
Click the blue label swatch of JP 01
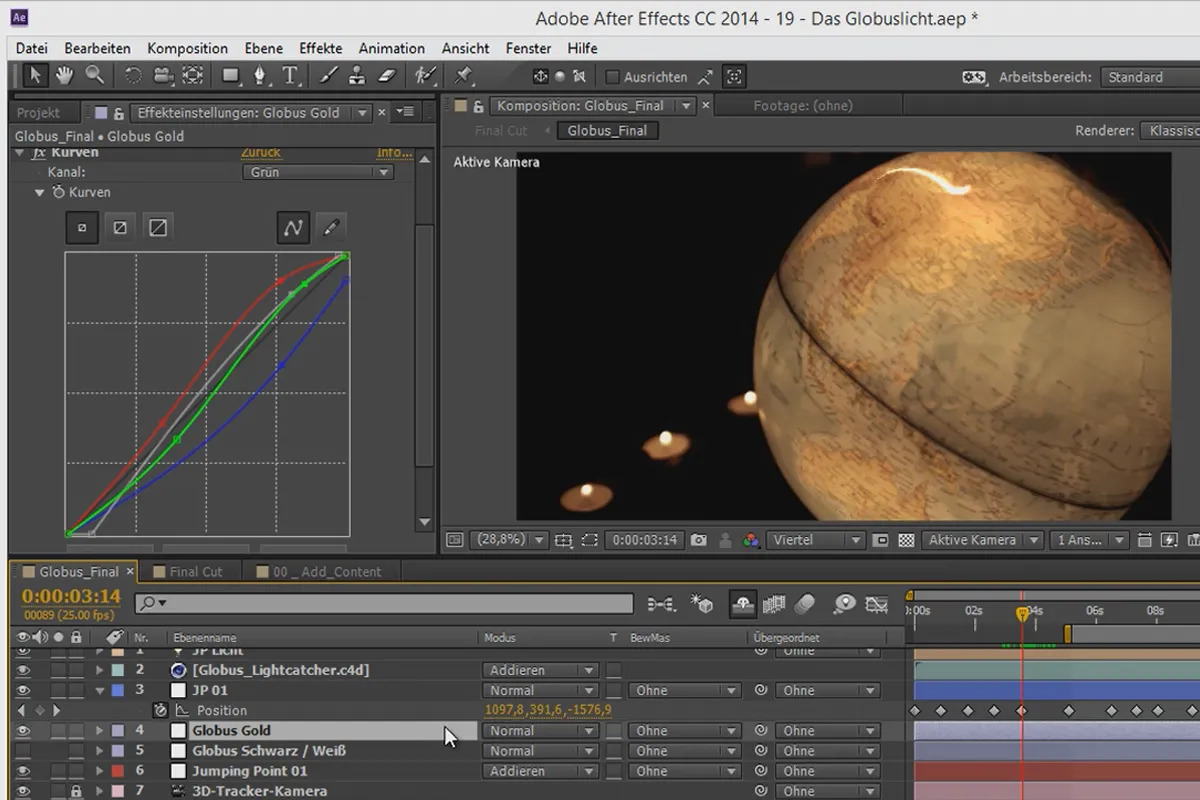click(118, 690)
